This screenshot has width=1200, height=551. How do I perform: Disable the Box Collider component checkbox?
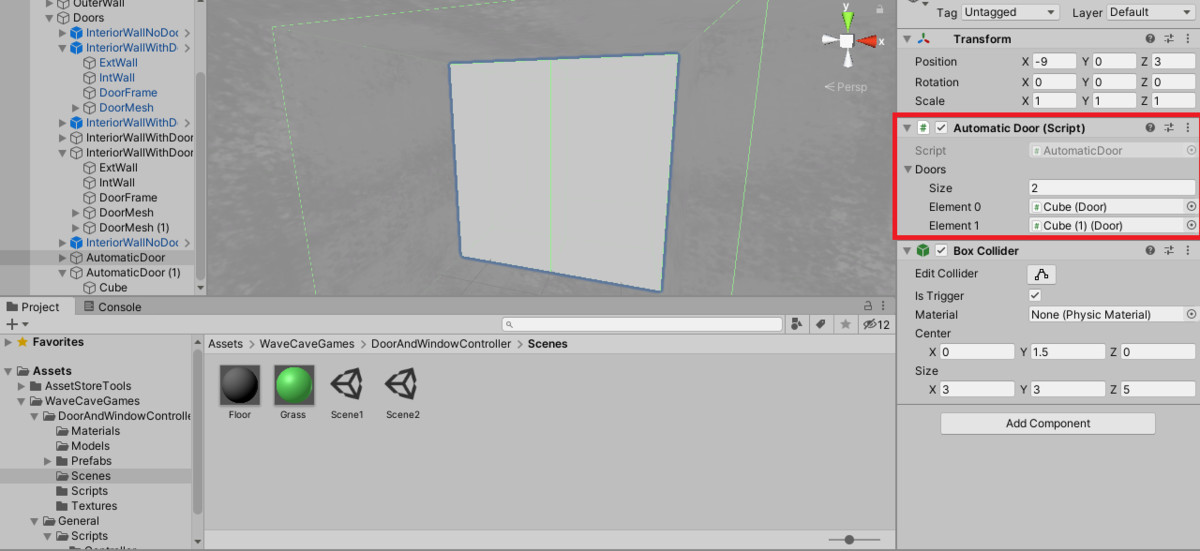click(941, 251)
